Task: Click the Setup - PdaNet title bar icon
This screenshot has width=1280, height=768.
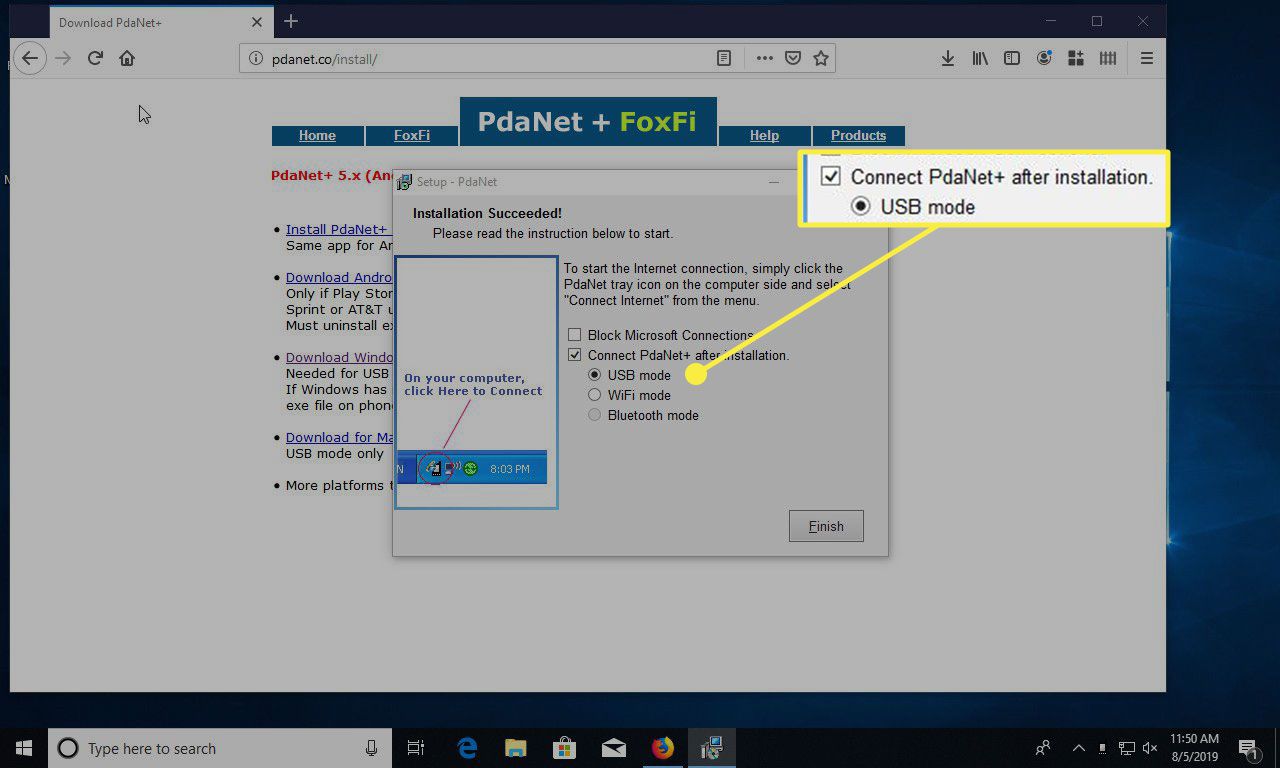Action: pos(404,182)
